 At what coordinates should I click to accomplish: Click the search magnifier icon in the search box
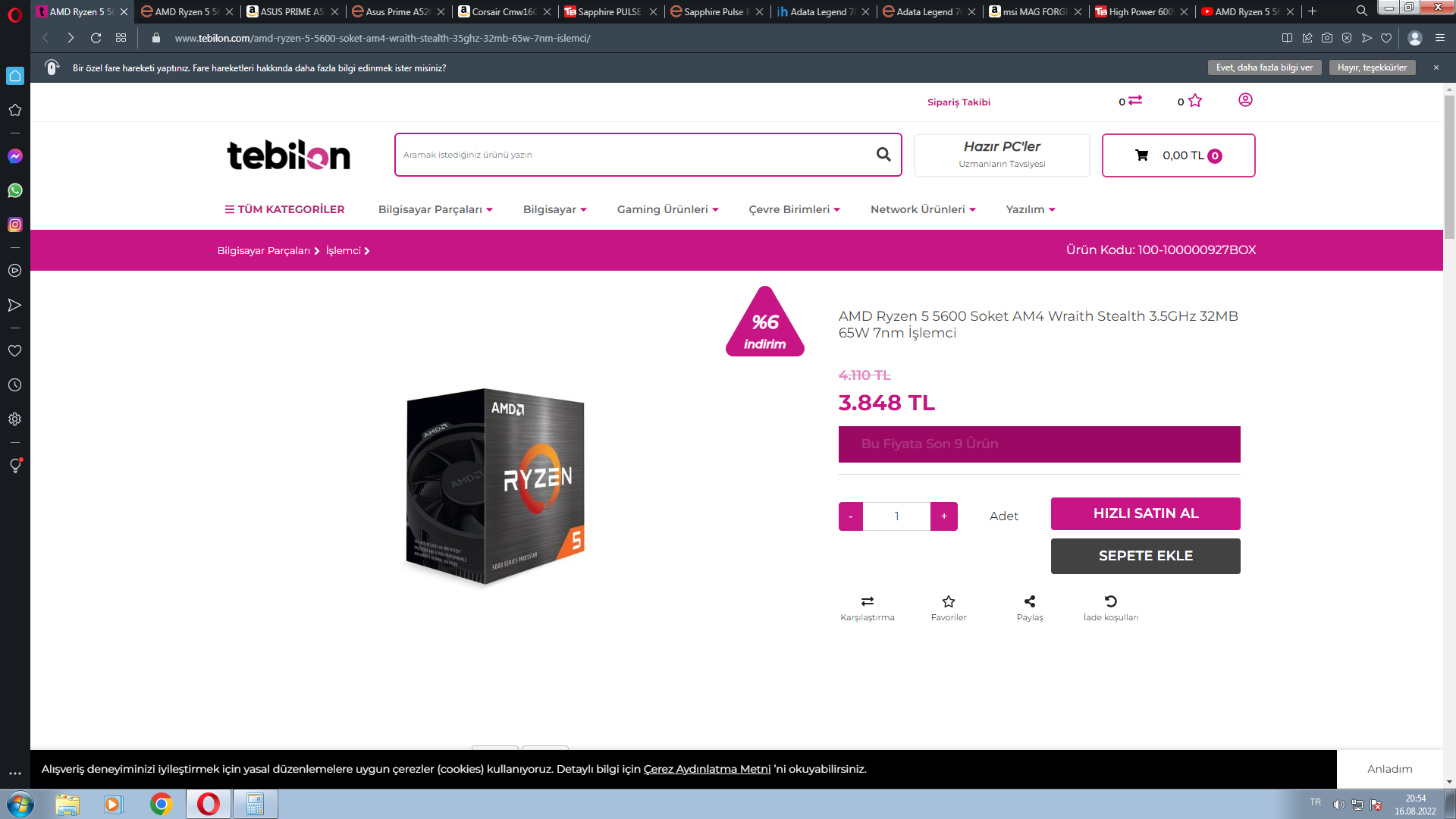(x=883, y=155)
